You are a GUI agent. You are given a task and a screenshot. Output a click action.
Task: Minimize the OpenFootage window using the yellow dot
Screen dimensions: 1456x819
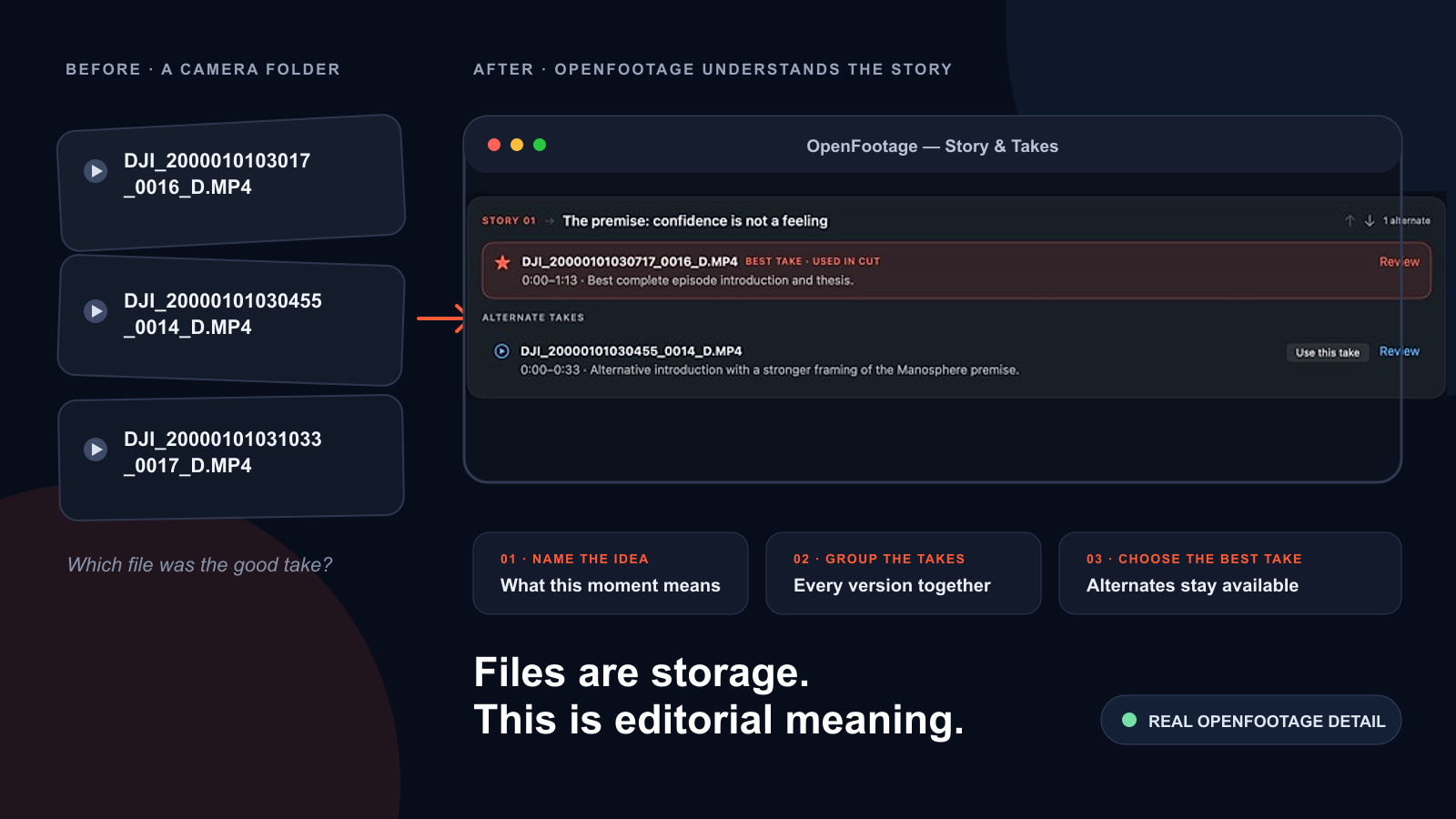(517, 145)
